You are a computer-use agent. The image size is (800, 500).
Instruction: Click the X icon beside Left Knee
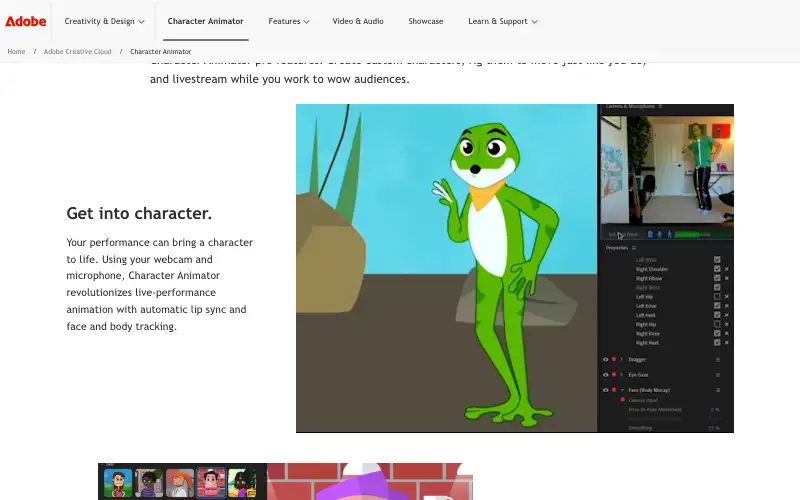[x=727, y=306]
